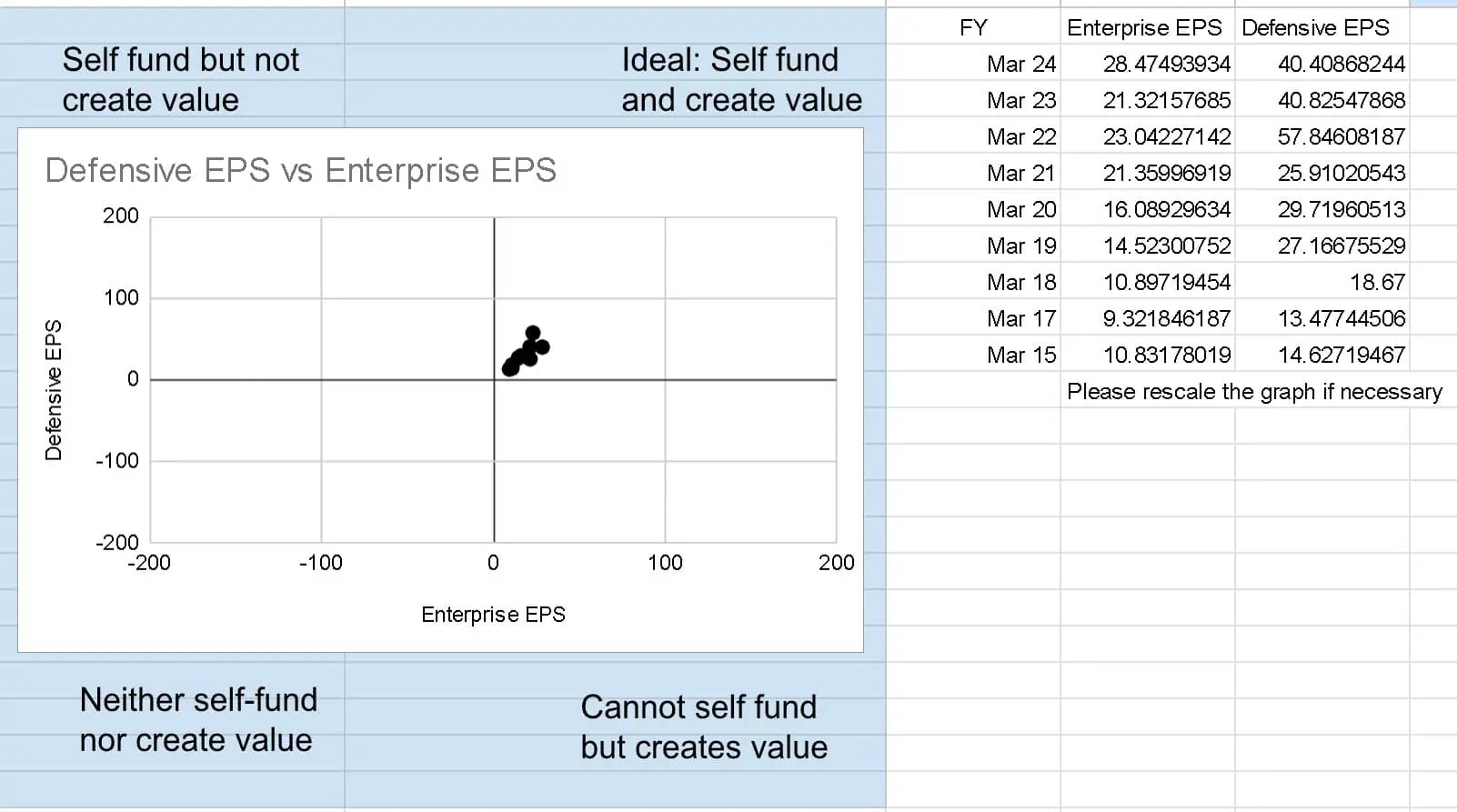Image resolution: width=1457 pixels, height=812 pixels.
Task: Click the cluster of black scatter data points
Action: tap(527, 351)
